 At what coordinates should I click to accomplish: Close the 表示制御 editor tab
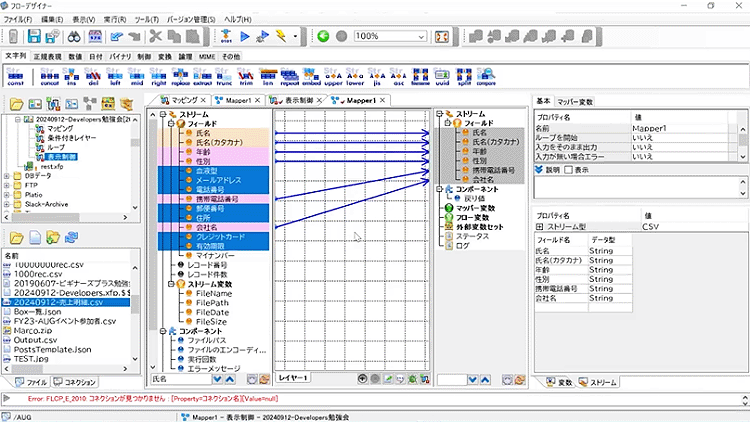coord(320,100)
